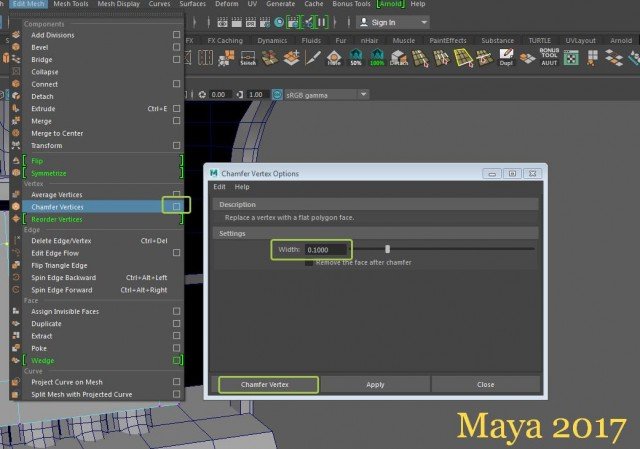Image resolution: width=640 pixels, height=449 pixels.
Task: Open the Bonus Tools menu
Action: [351, 4]
